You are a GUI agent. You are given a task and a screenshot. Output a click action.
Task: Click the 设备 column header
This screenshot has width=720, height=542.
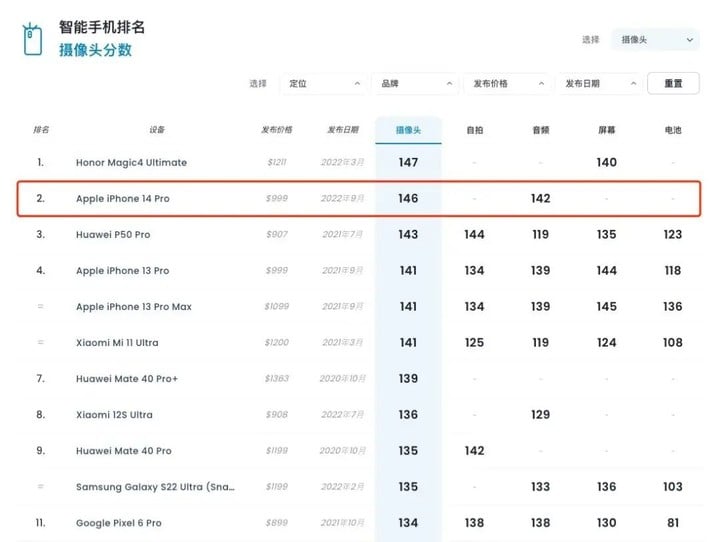point(157,130)
